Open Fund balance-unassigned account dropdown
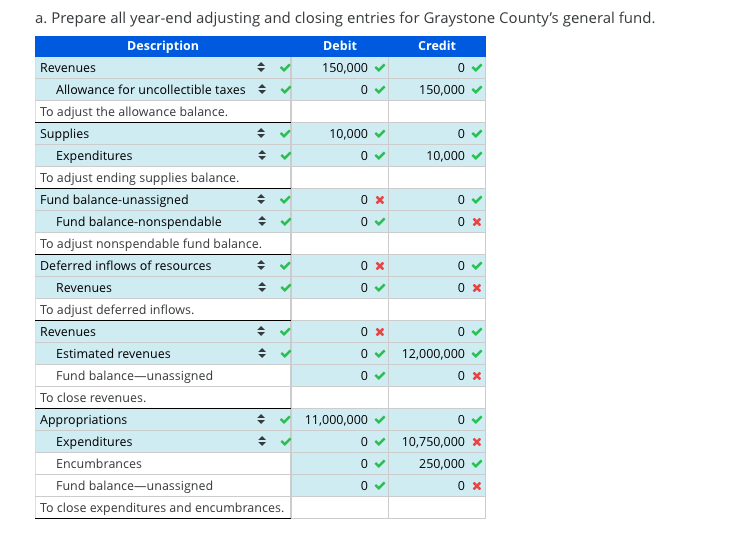Image resolution: width=742 pixels, height=538 pixels. (x=261, y=199)
